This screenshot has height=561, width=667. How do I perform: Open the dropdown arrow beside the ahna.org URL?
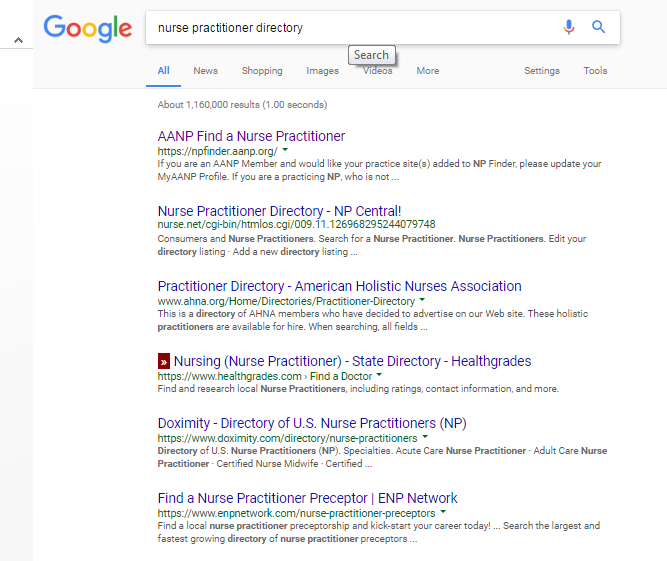pyautogui.click(x=422, y=300)
